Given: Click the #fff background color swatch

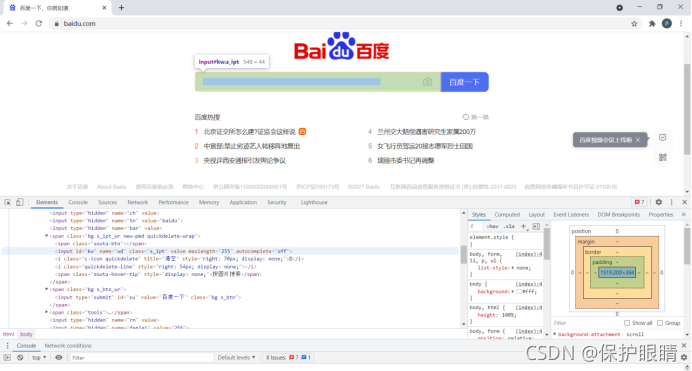Looking at the screenshot, I should pos(519,292).
